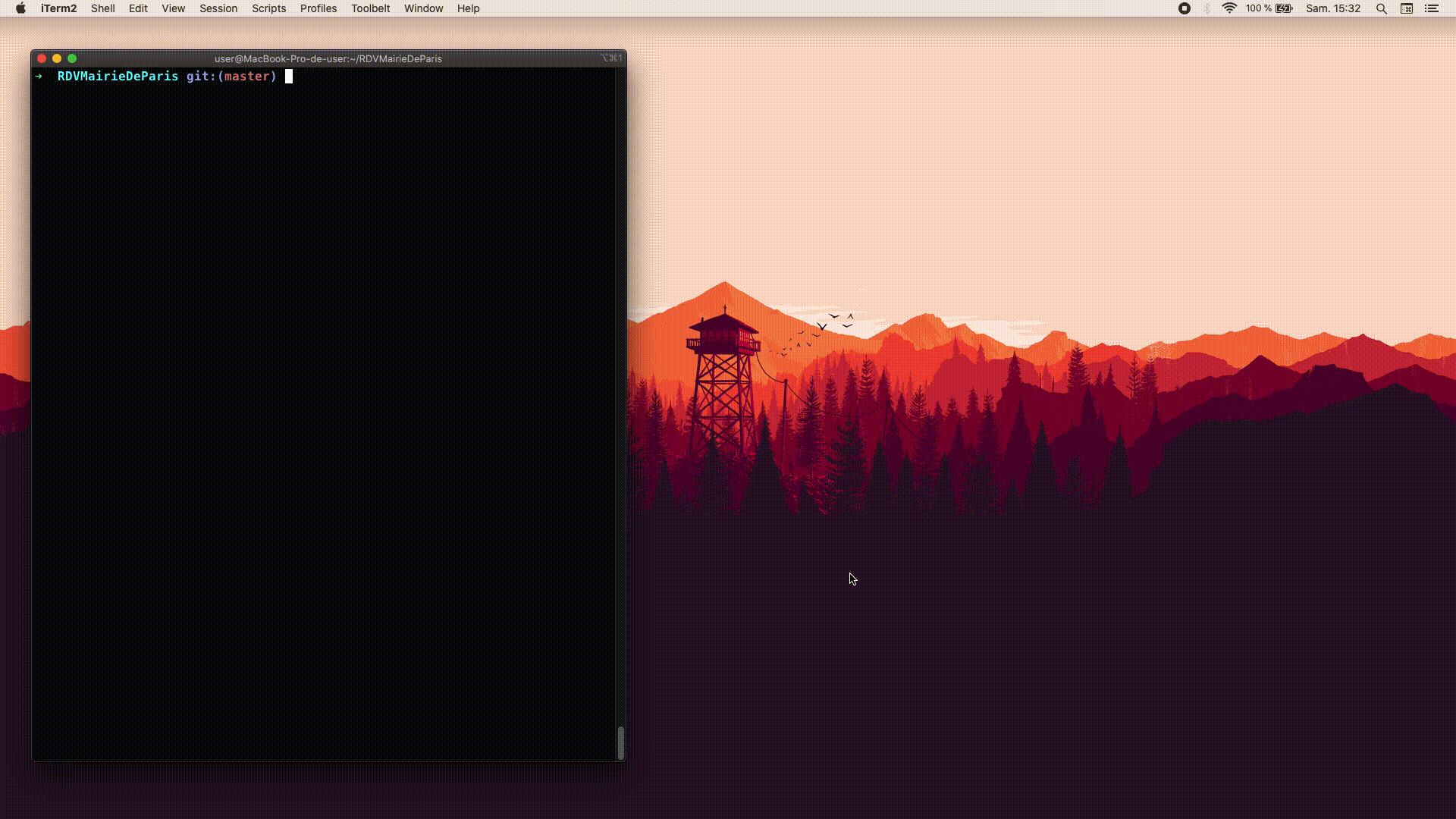Open the Toolbelt menu
The image size is (1456, 819).
click(x=370, y=8)
